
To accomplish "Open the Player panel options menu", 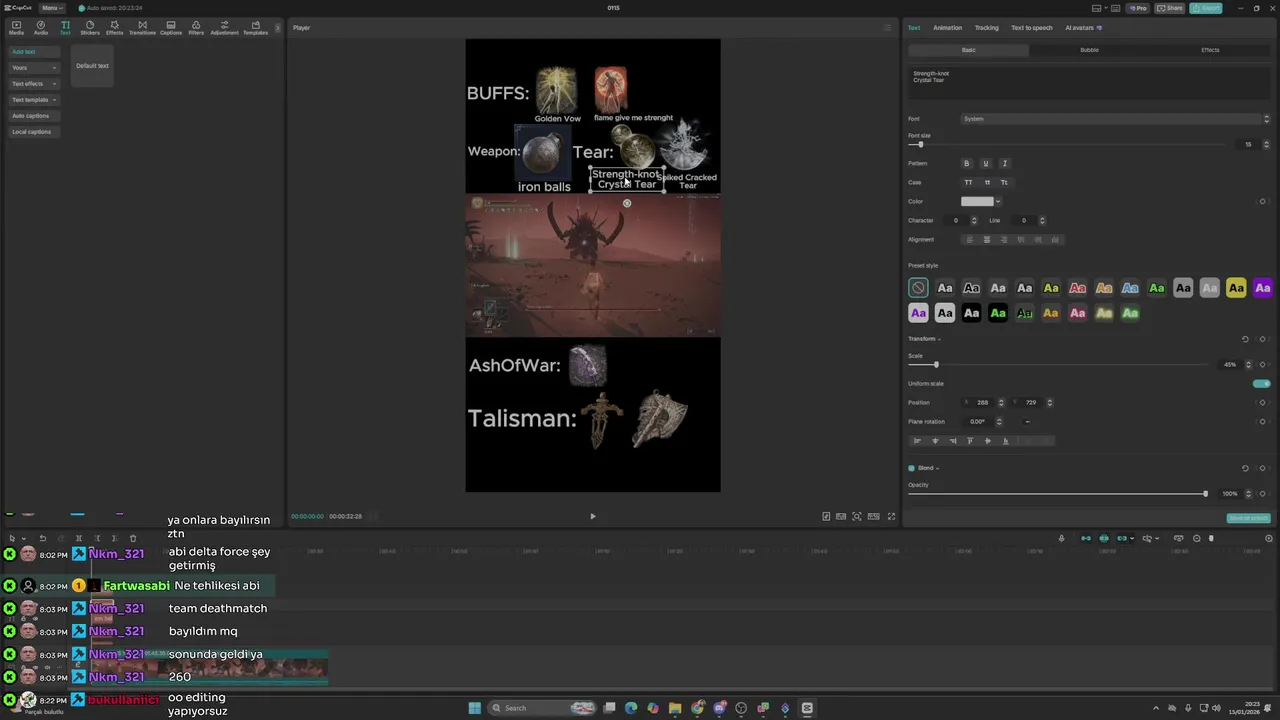I will click(x=887, y=28).
